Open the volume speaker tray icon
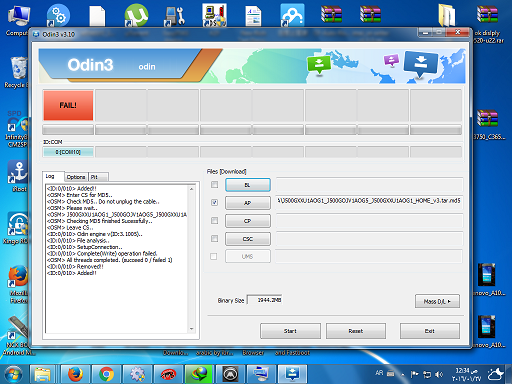Screen dimensions: 512x384 click(x=439, y=375)
